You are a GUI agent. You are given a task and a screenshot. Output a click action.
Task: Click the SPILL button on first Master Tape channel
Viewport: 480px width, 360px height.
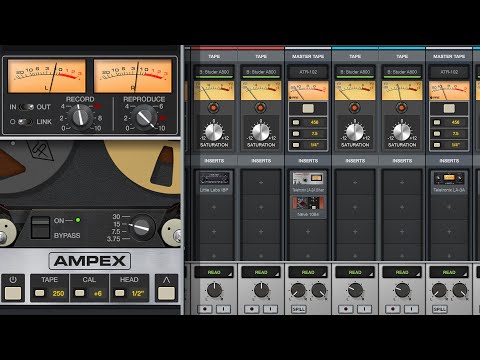pos(298,309)
